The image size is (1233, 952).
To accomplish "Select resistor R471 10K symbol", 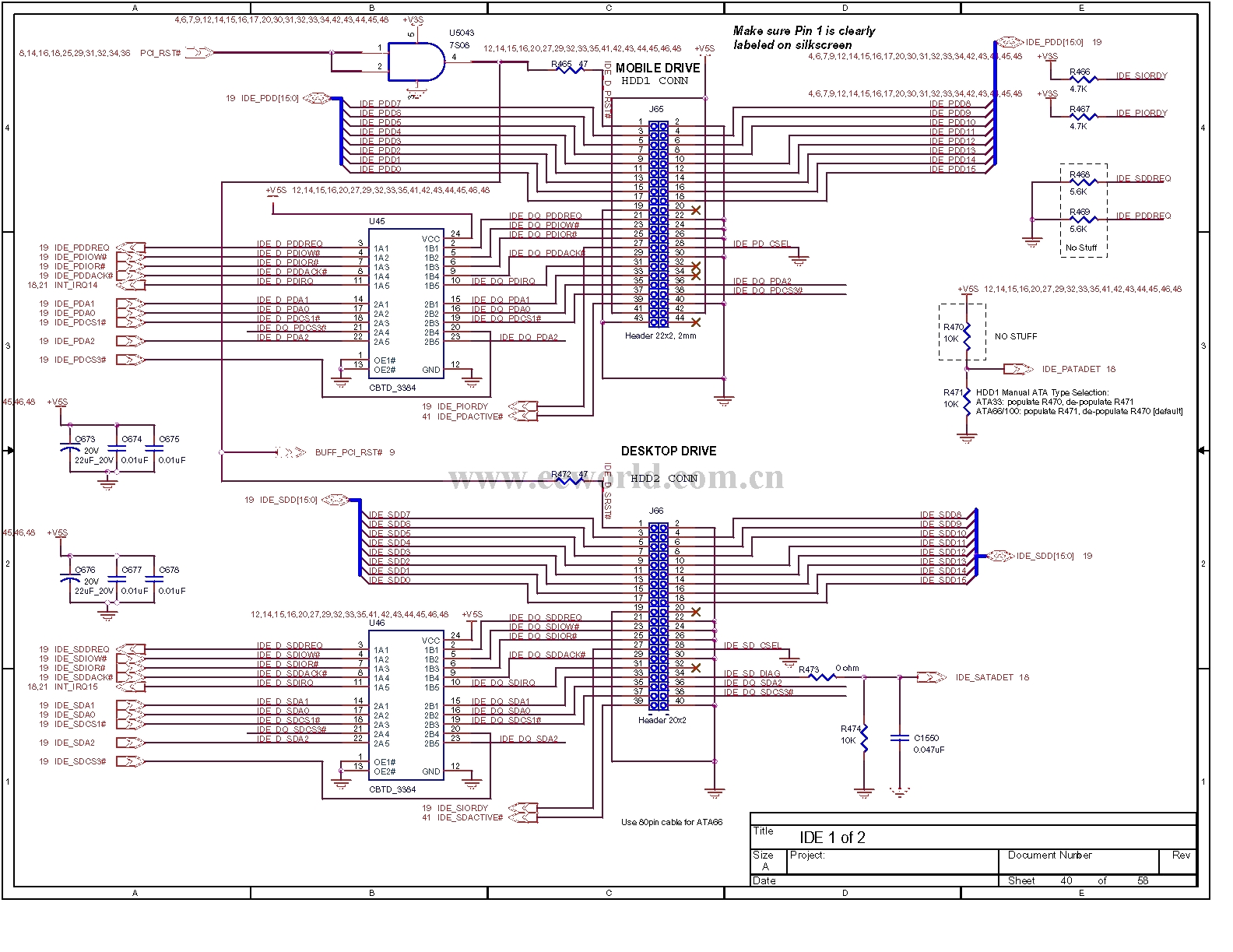I will (967, 402).
